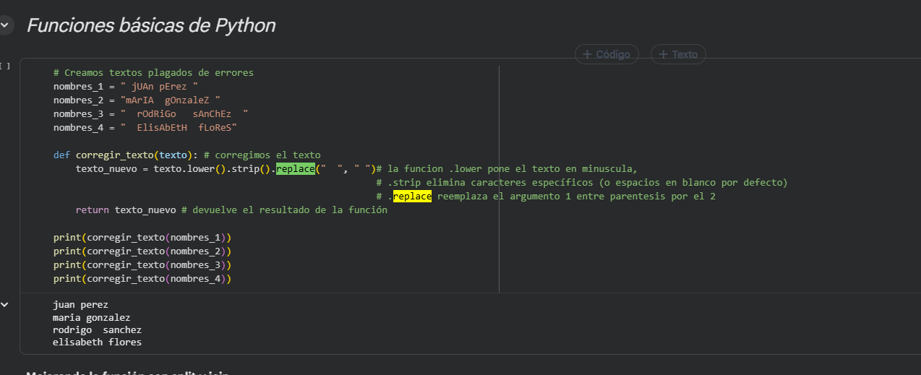Place the cursor on the nombres_1 assignment line
921x375 pixels.
coord(126,86)
